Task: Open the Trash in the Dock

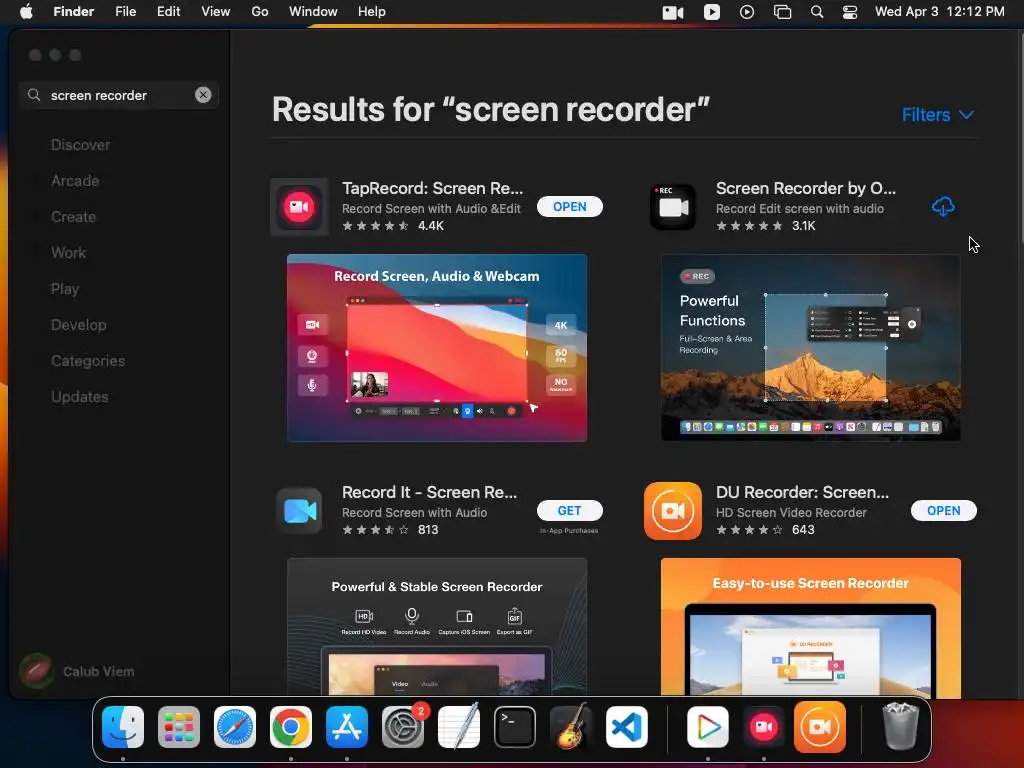Action: pyautogui.click(x=901, y=726)
